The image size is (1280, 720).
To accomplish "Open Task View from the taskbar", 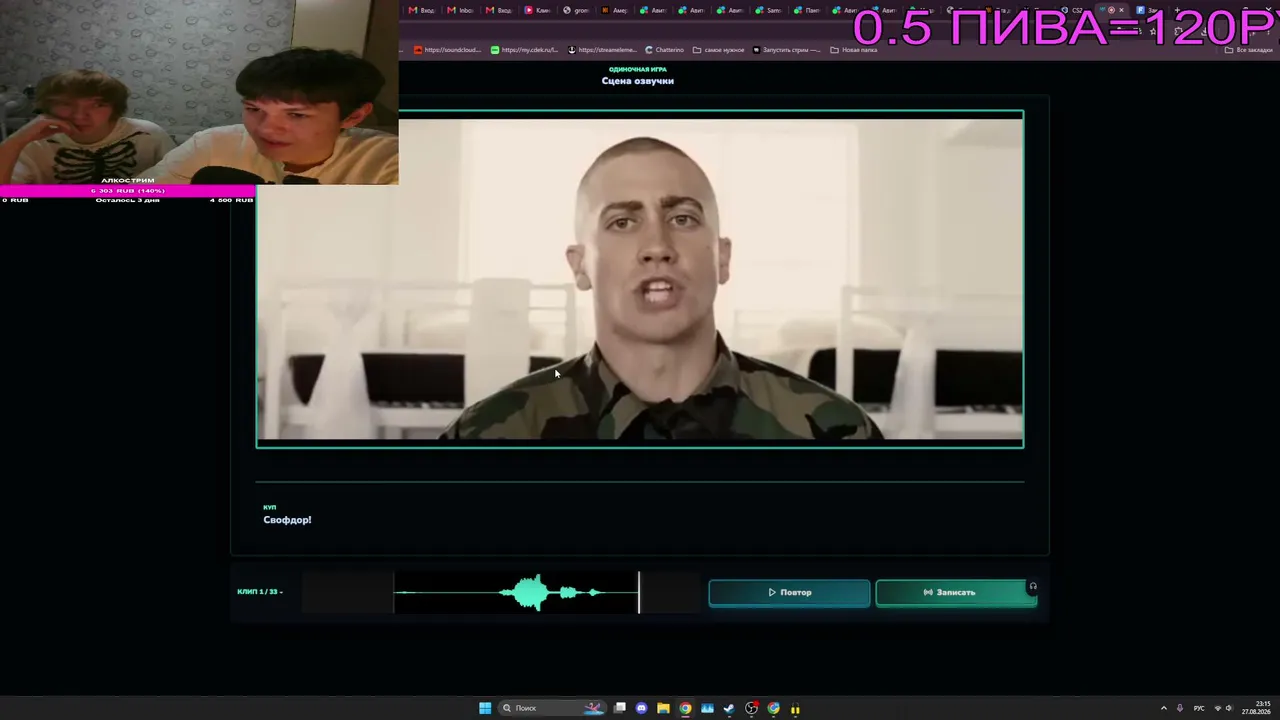I will (620, 708).
